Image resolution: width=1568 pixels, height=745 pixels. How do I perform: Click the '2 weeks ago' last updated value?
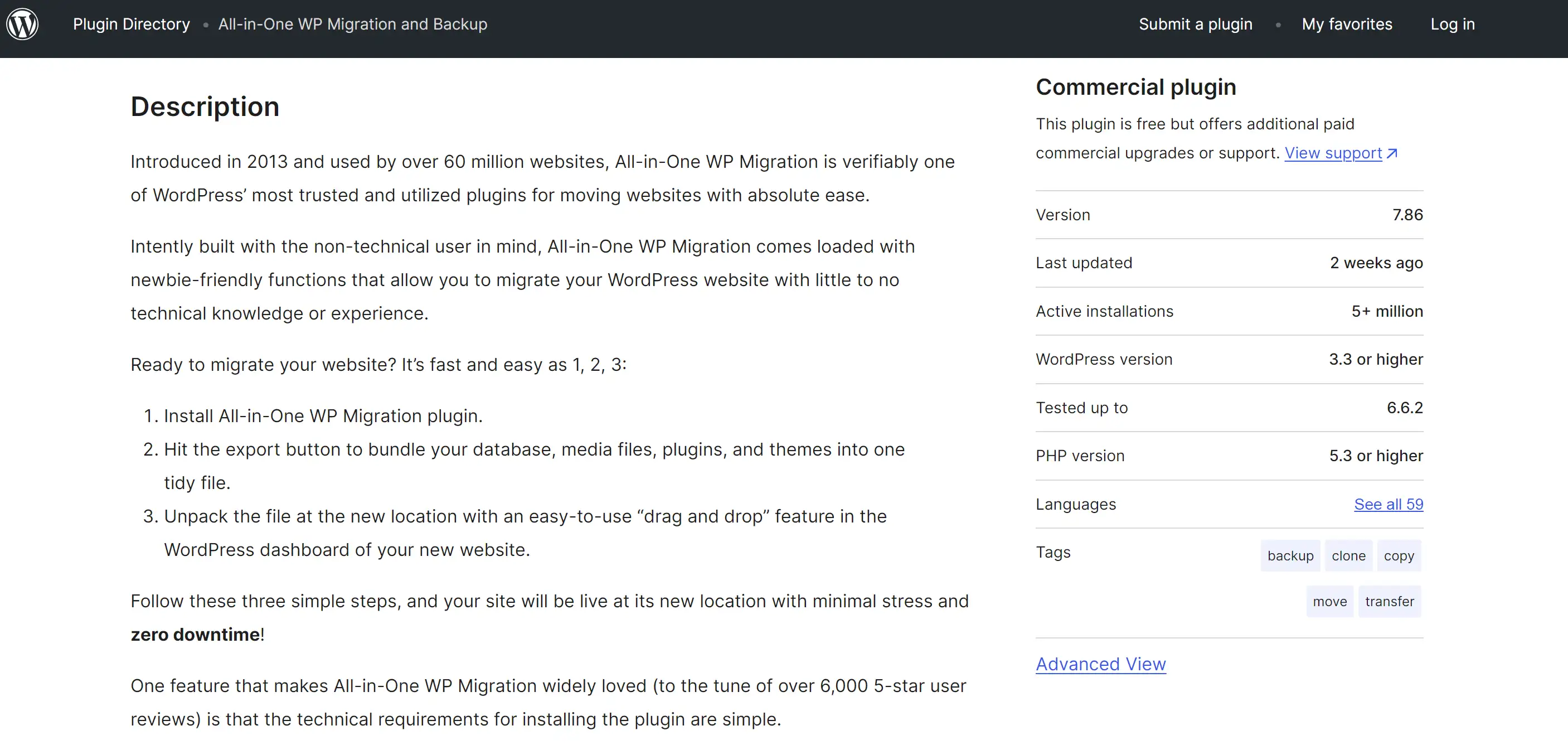[x=1376, y=263]
